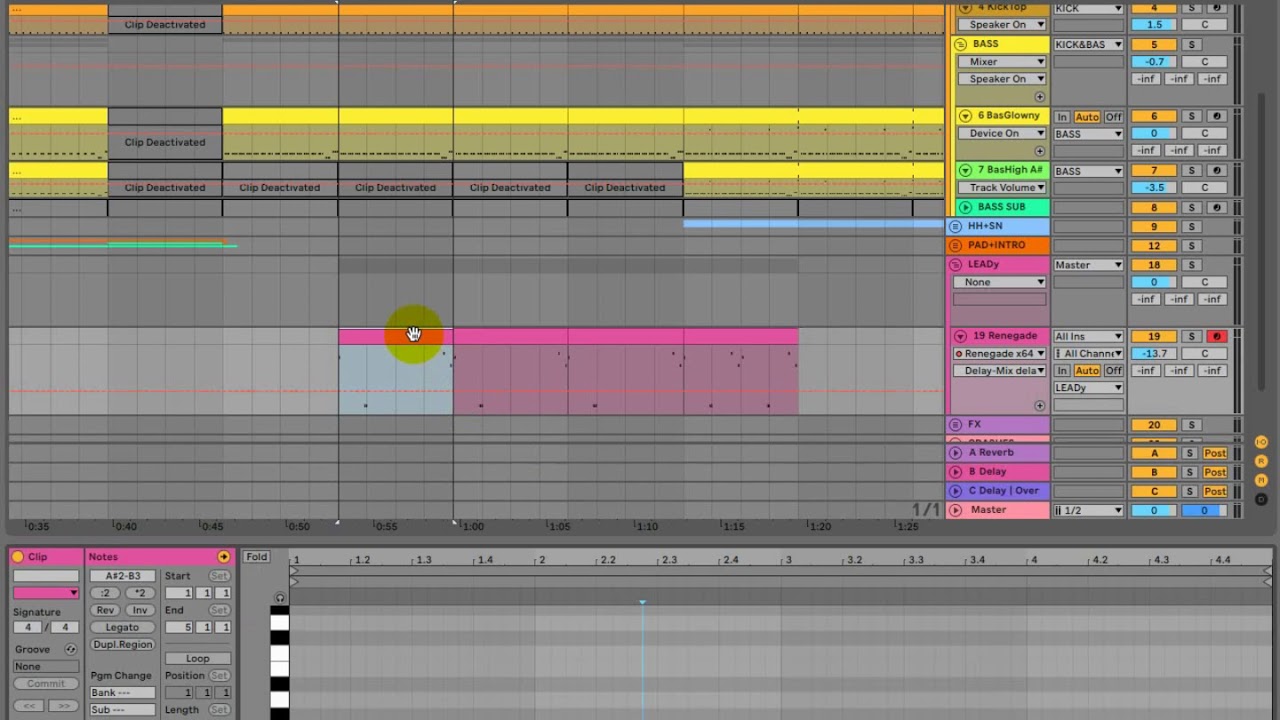Open the All Ins input dropdown
This screenshot has width=1280, height=720.
pos(1088,337)
